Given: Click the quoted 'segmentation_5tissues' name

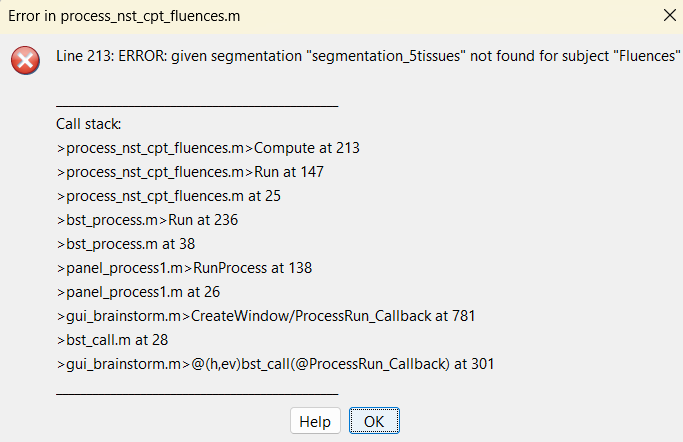Looking at the screenshot, I should [389, 56].
